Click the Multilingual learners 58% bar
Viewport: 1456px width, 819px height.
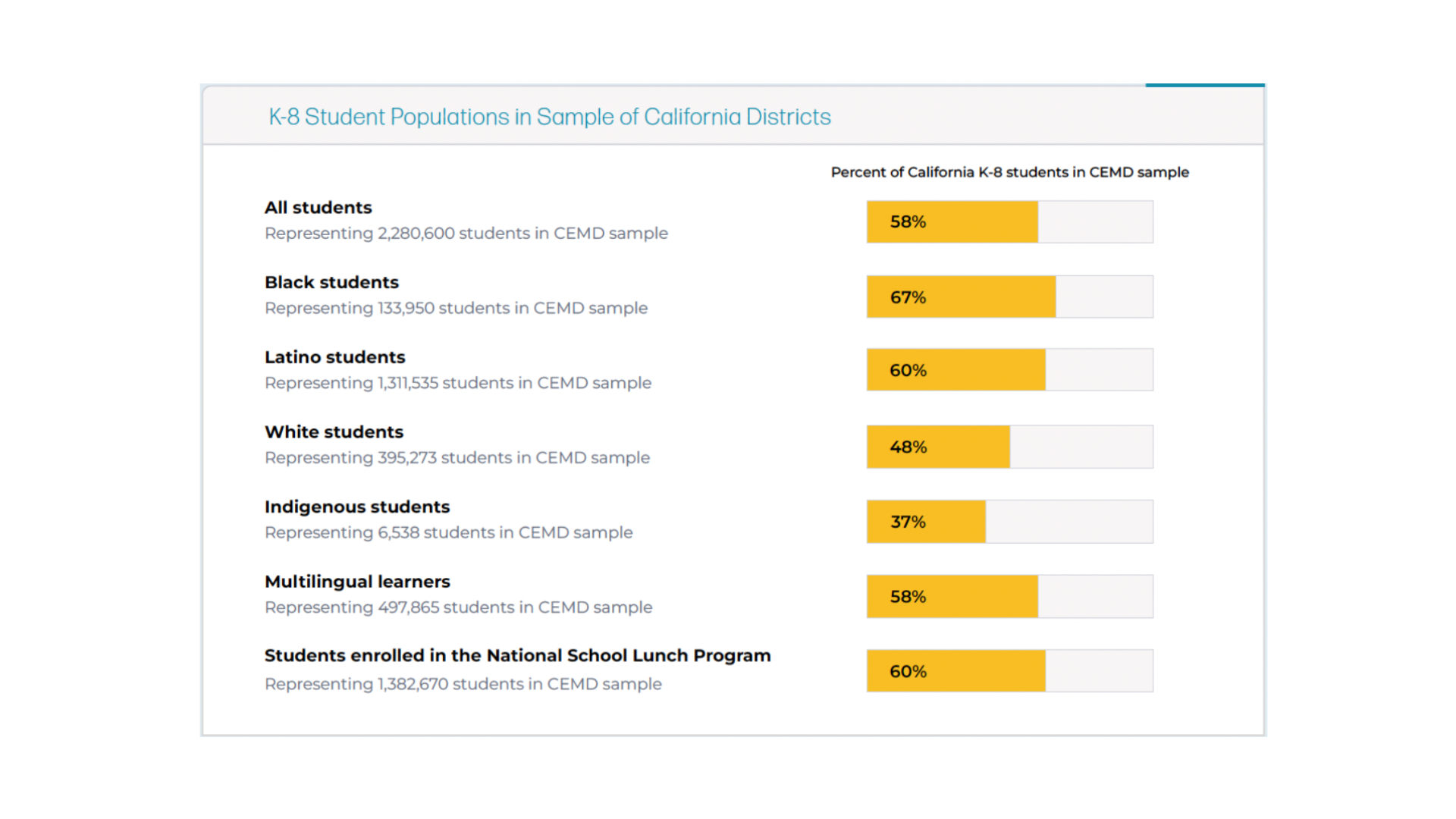click(x=1009, y=597)
